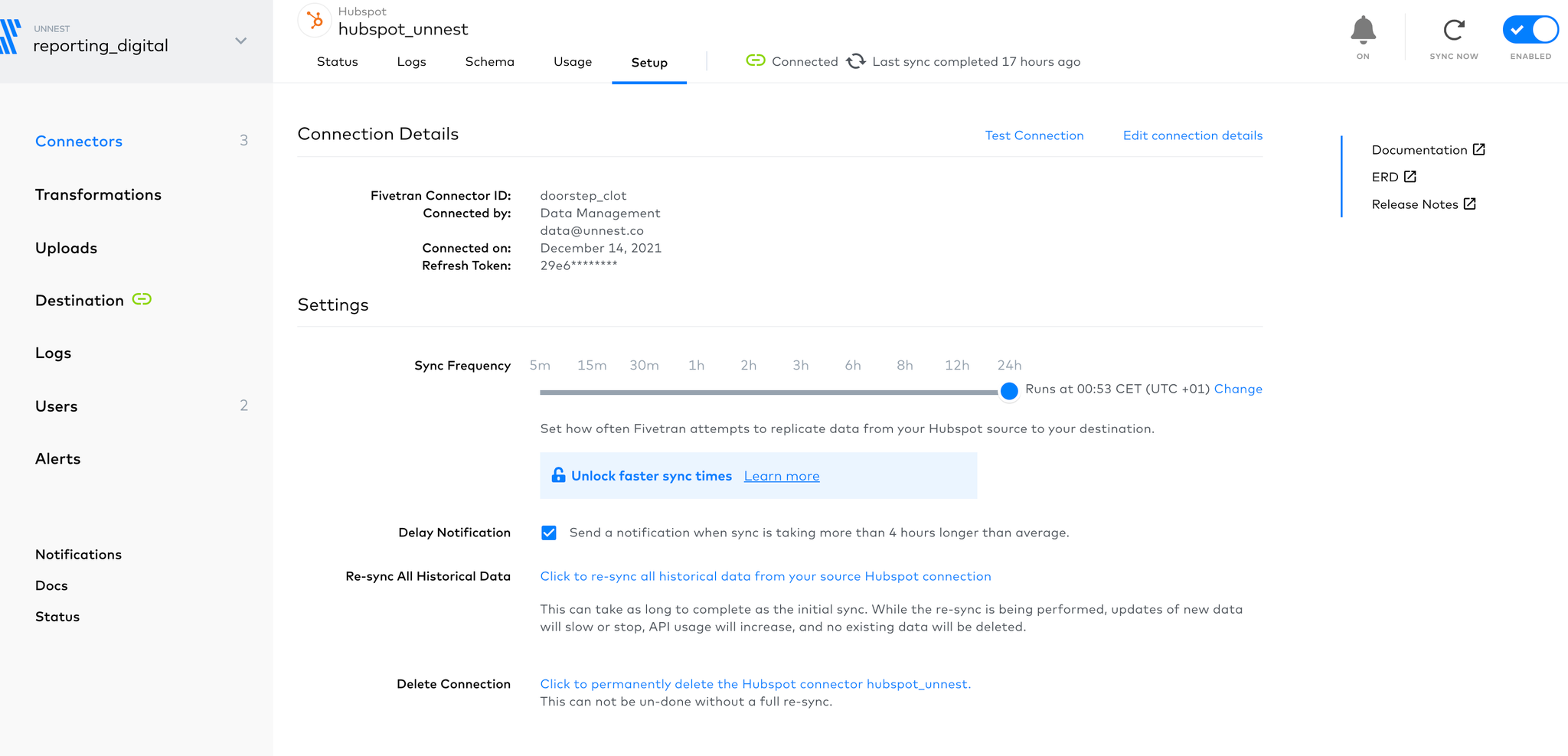Viewport: 1568px width, 756px height.
Task: Open the Release Notes link
Action: (x=1415, y=204)
